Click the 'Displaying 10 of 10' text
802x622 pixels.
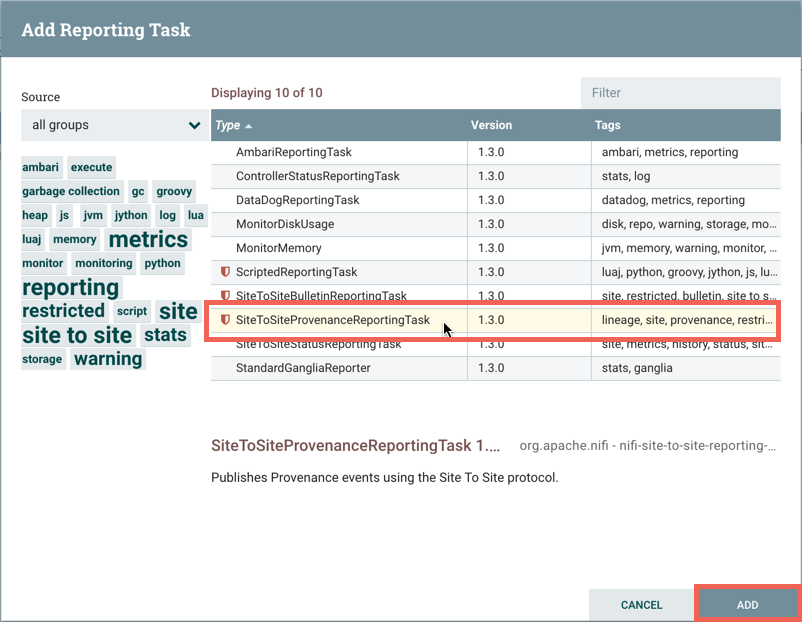tap(266, 93)
